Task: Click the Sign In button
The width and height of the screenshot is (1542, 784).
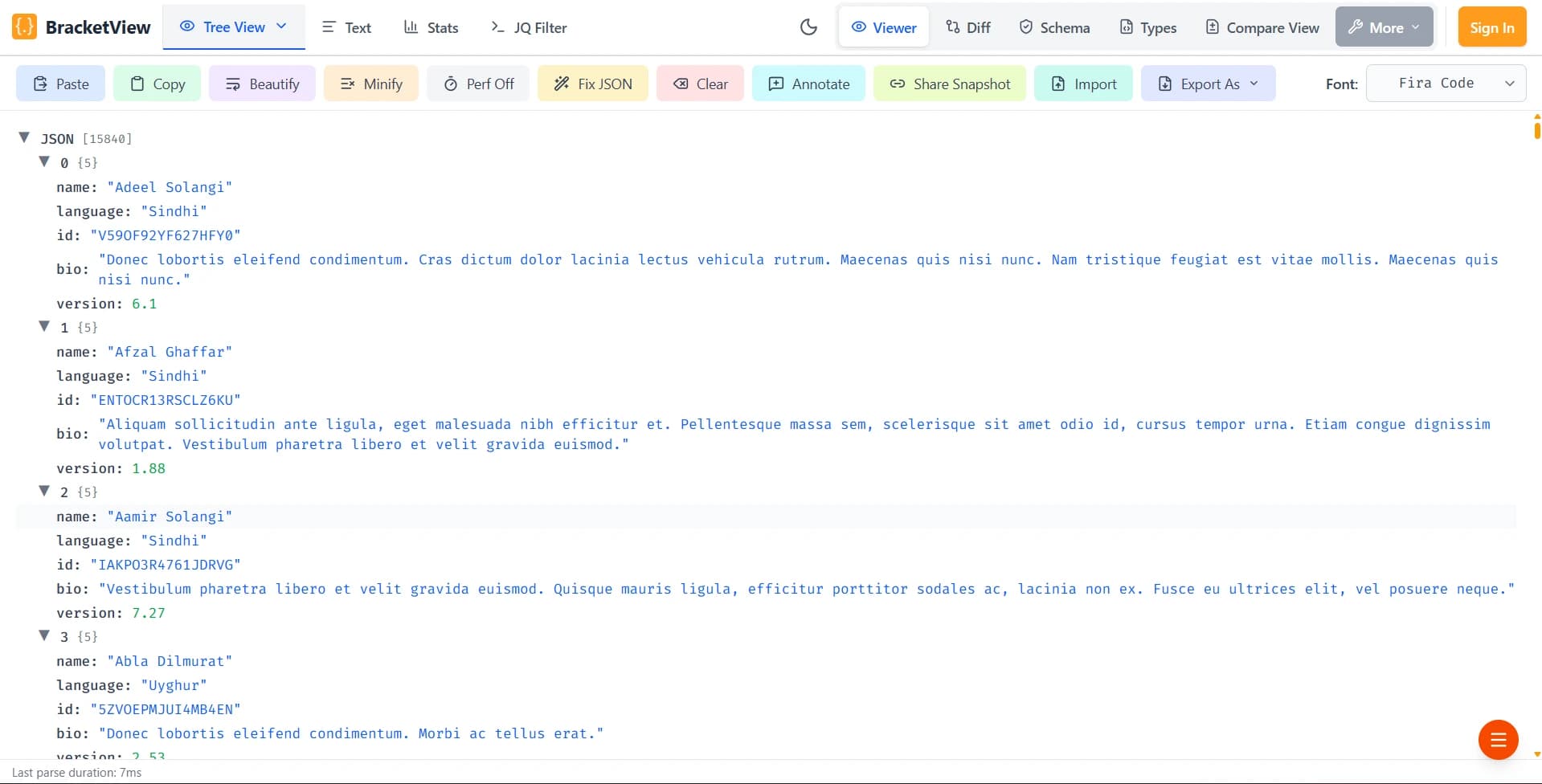Action: pyautogui.click(x=1492, y=27)
